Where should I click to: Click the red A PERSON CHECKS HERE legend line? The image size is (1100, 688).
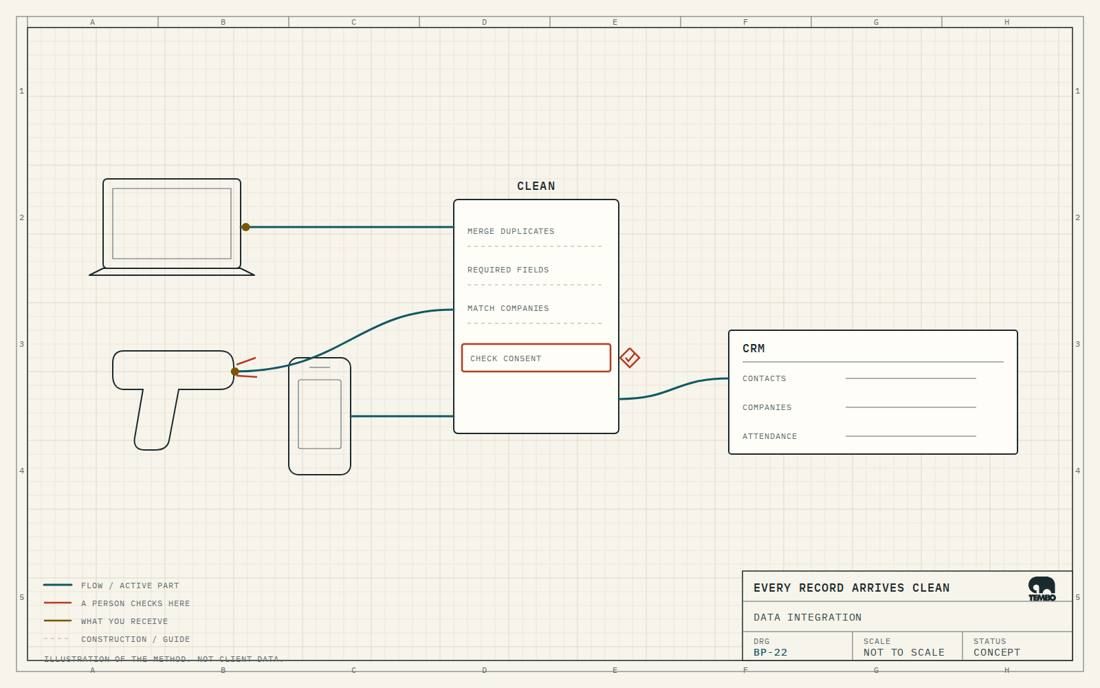(58, 602)
